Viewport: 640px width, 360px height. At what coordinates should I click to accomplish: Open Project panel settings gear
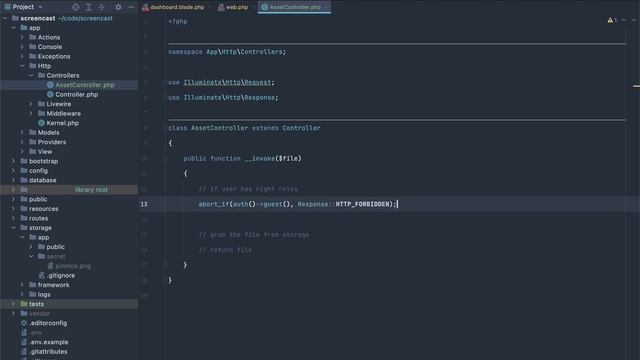coord(118,7)
